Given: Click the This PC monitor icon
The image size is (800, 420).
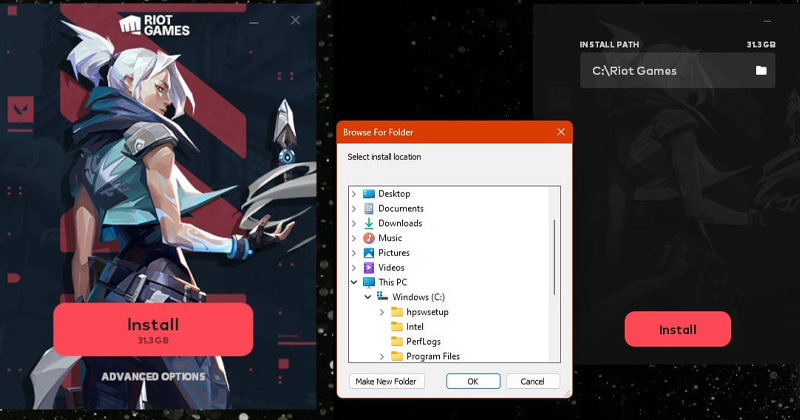Looking at the screenshot, I should [x=369, y=282].
